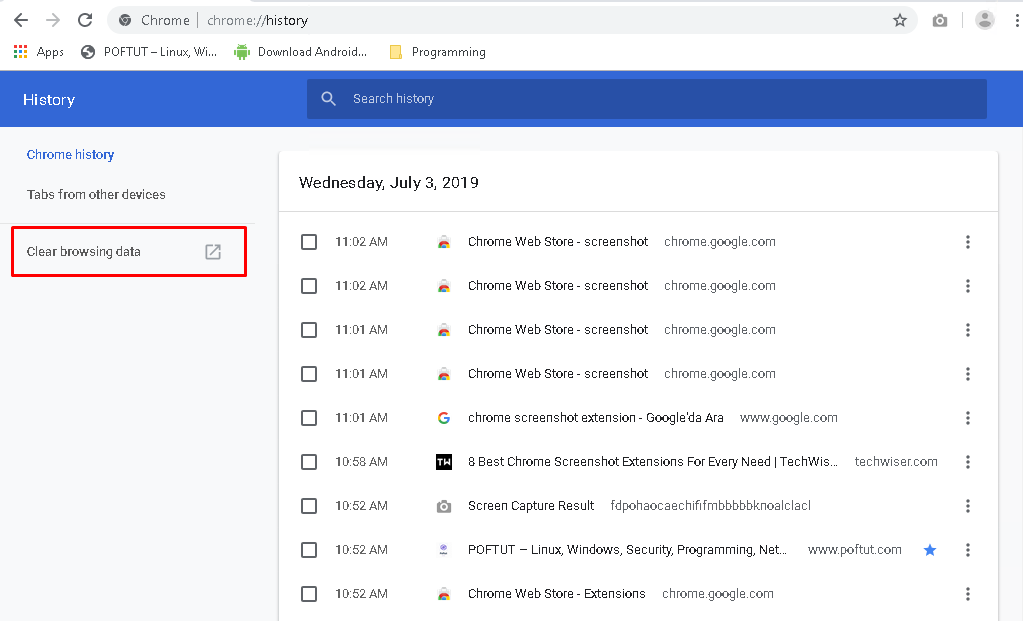Click the chrome://history address bar
Screen dimensions: 1023x621
(x=512, y=20)
